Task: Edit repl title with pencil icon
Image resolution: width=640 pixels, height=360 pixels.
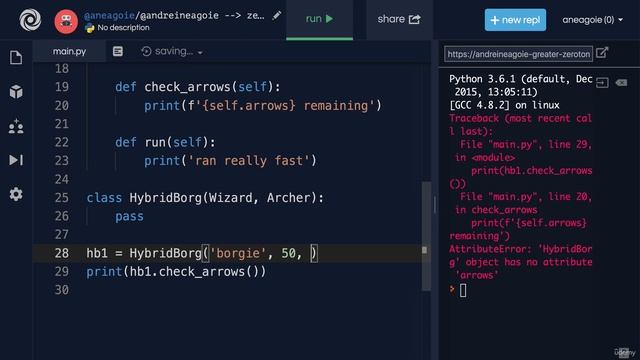Action: [x=277, y=16]
